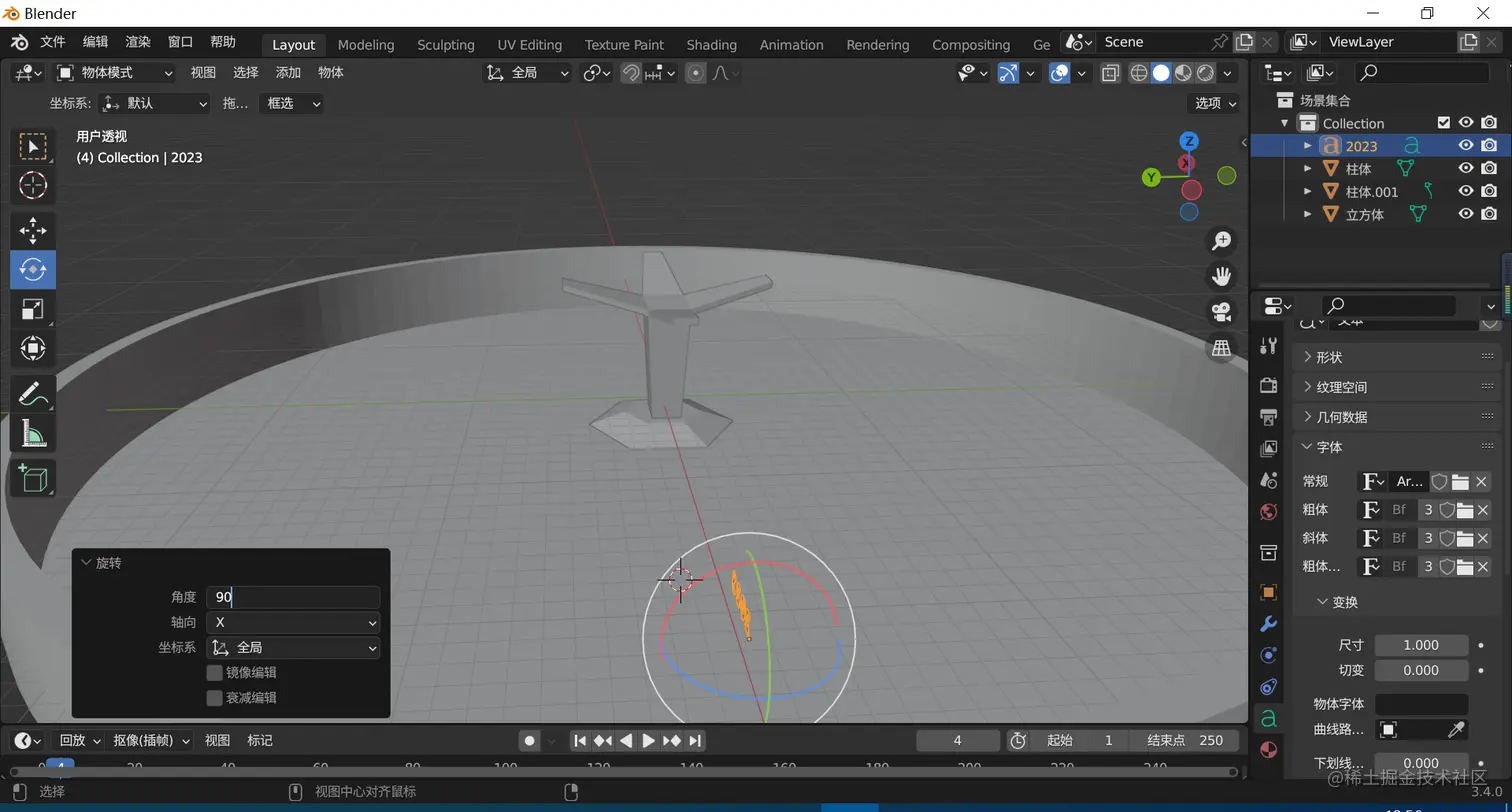This screenshot has height=812, width=1512.
Task: Choose the Add Cube tool
Action: [x=33, y=478]
